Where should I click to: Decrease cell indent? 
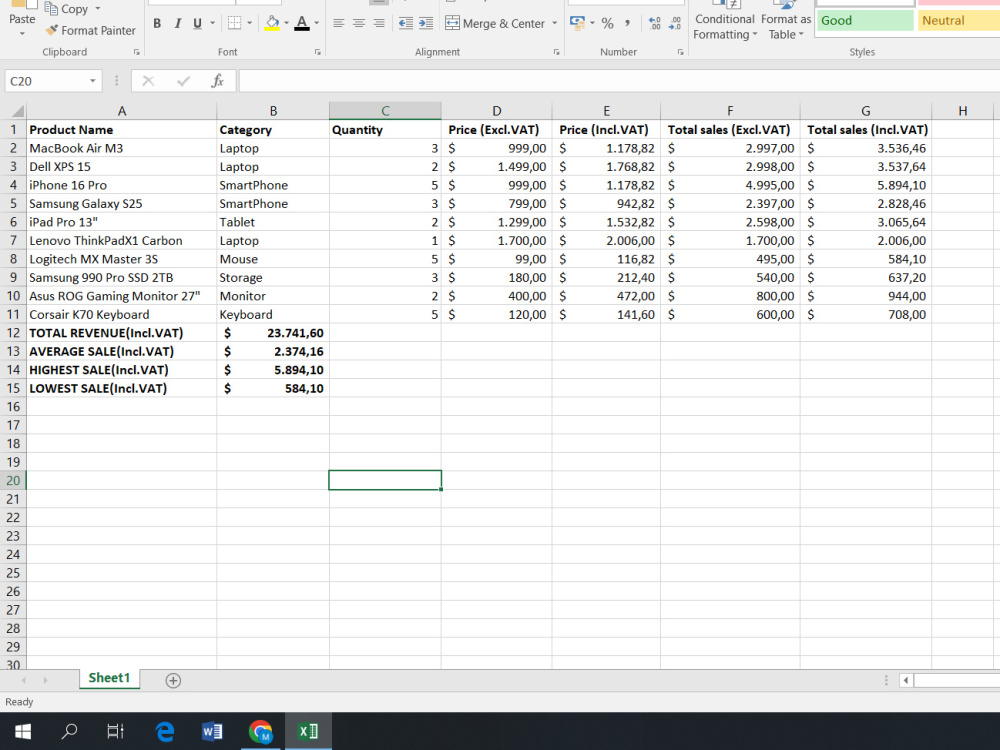tap(406, 24)
